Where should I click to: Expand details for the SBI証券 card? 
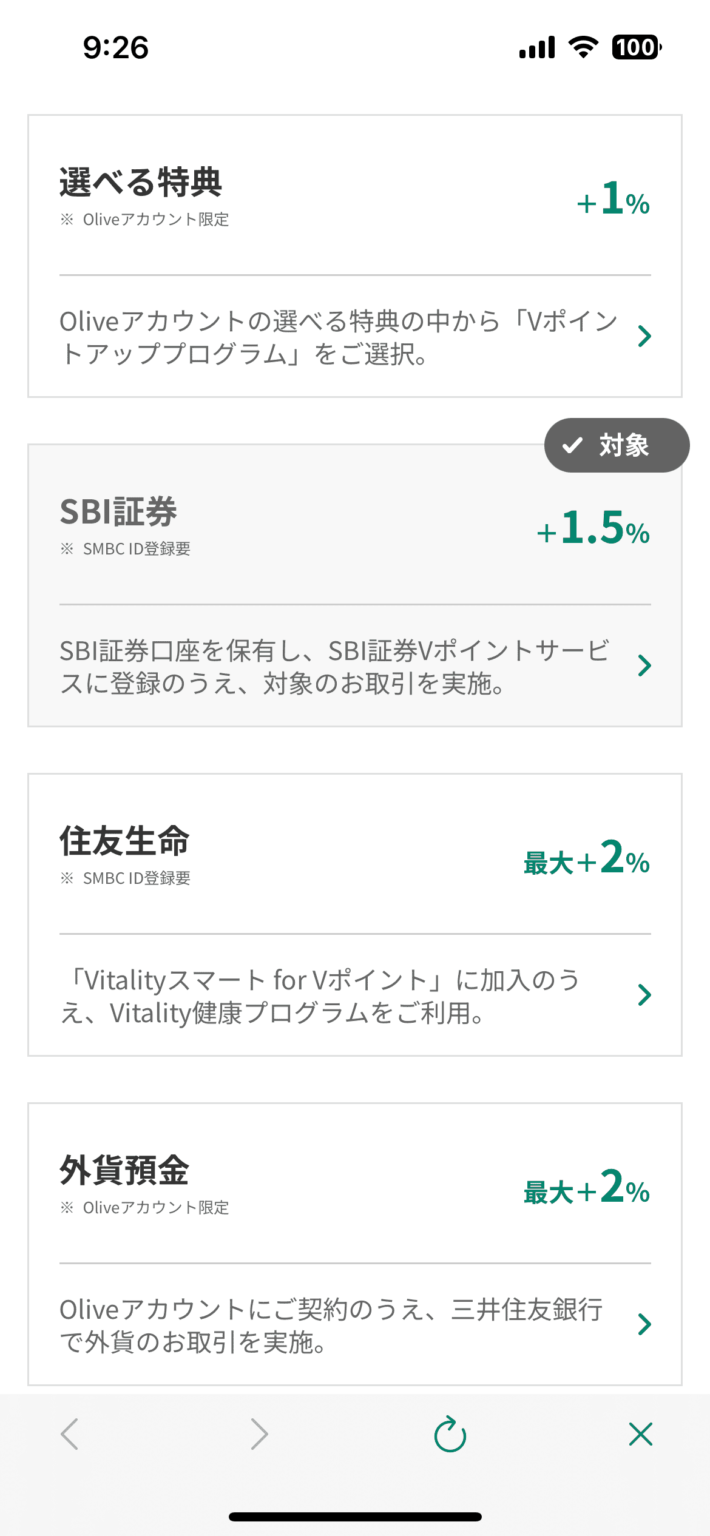644,665
